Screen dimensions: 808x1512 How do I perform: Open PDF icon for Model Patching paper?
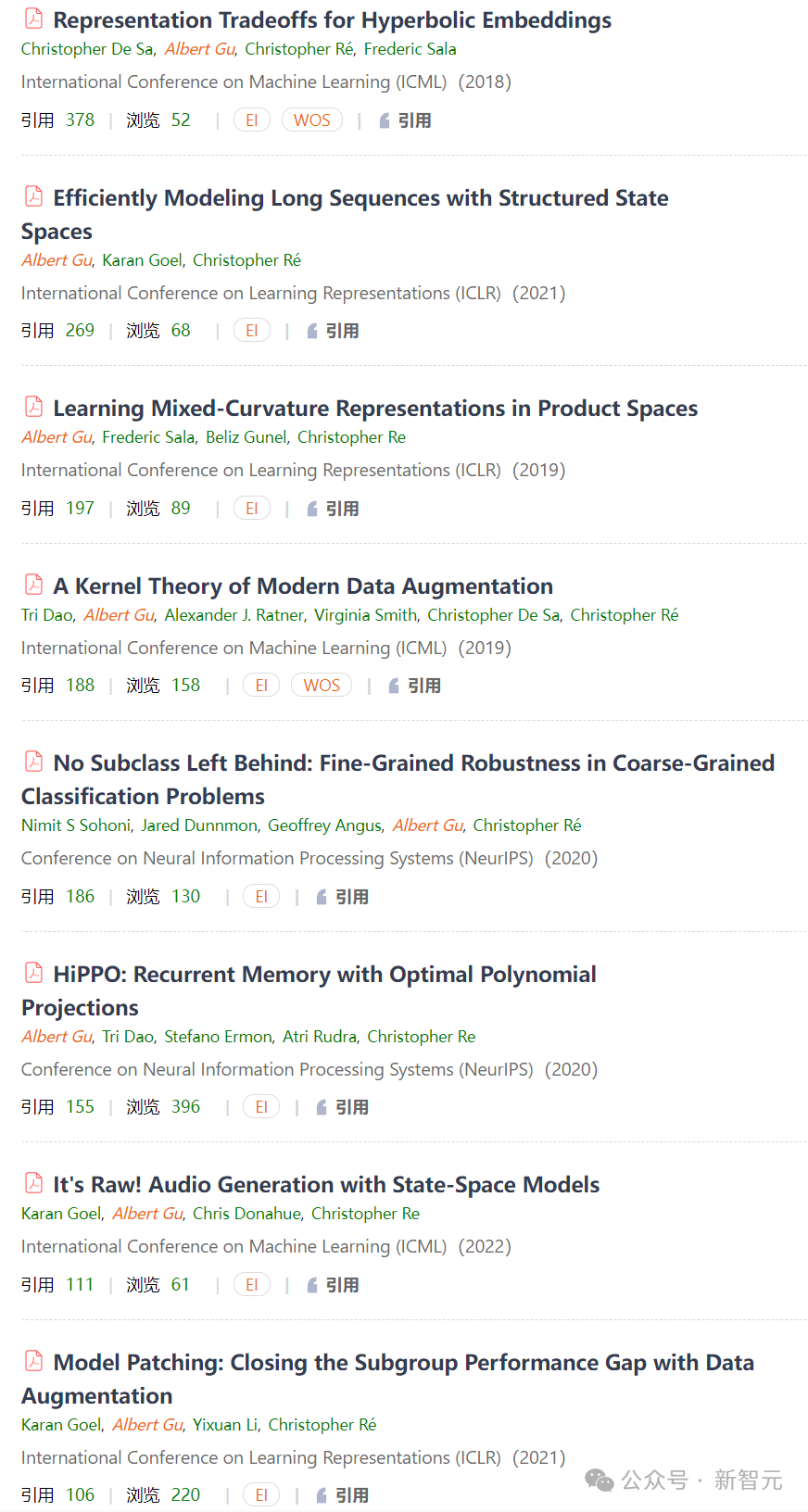click(x=33, y=1360)
